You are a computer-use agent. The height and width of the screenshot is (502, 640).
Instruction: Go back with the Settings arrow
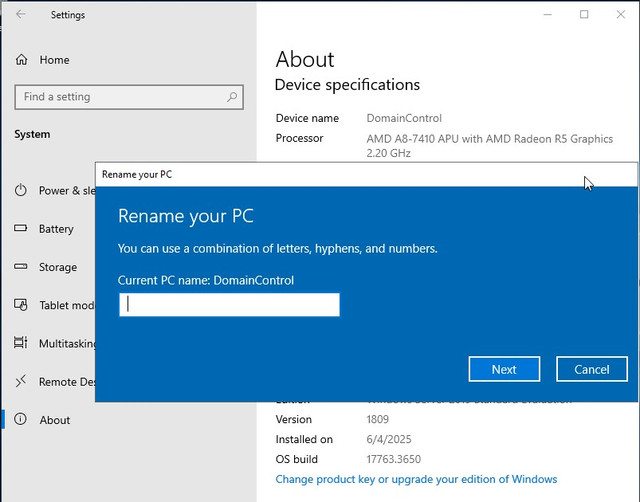[x=20, y=14]
